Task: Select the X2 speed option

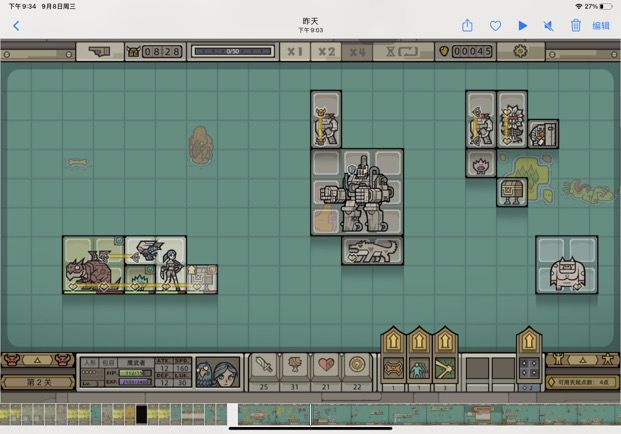Action: click(x=326, y=51)
